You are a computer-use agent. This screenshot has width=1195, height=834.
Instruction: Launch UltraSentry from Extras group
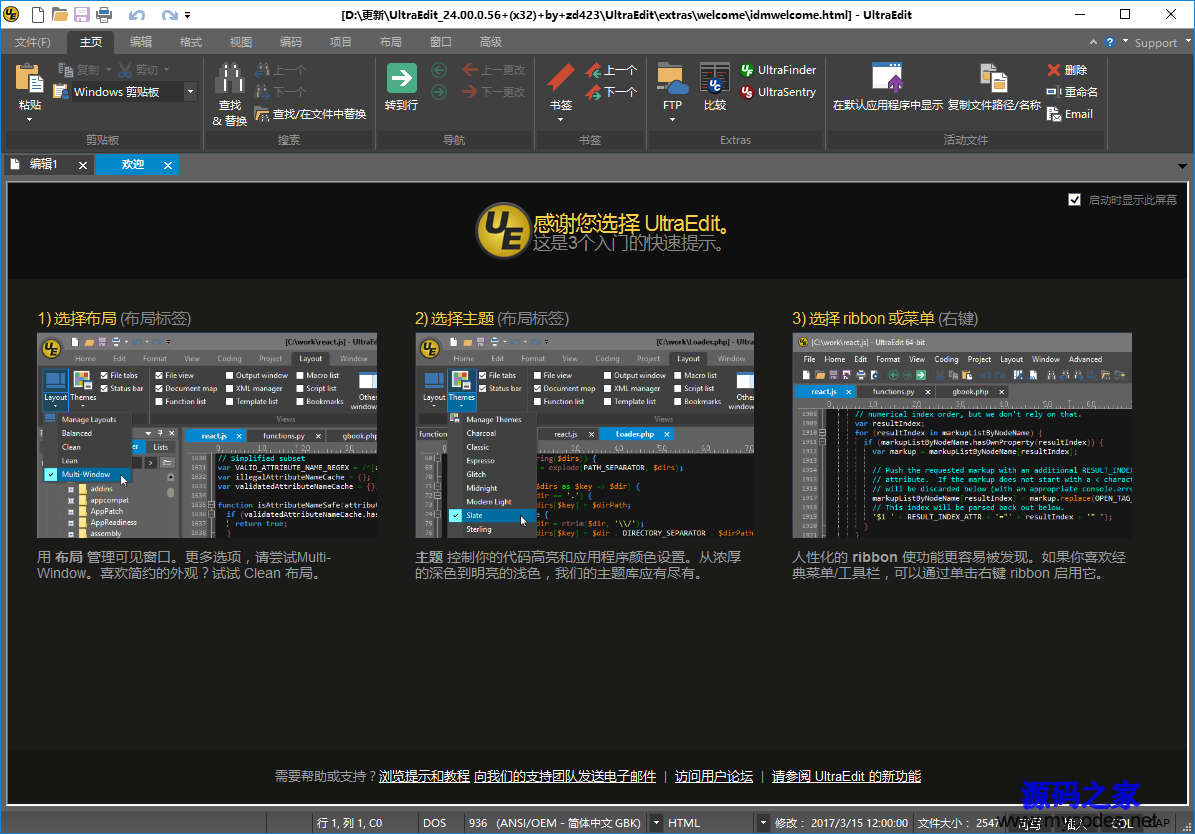coord(778,92)
